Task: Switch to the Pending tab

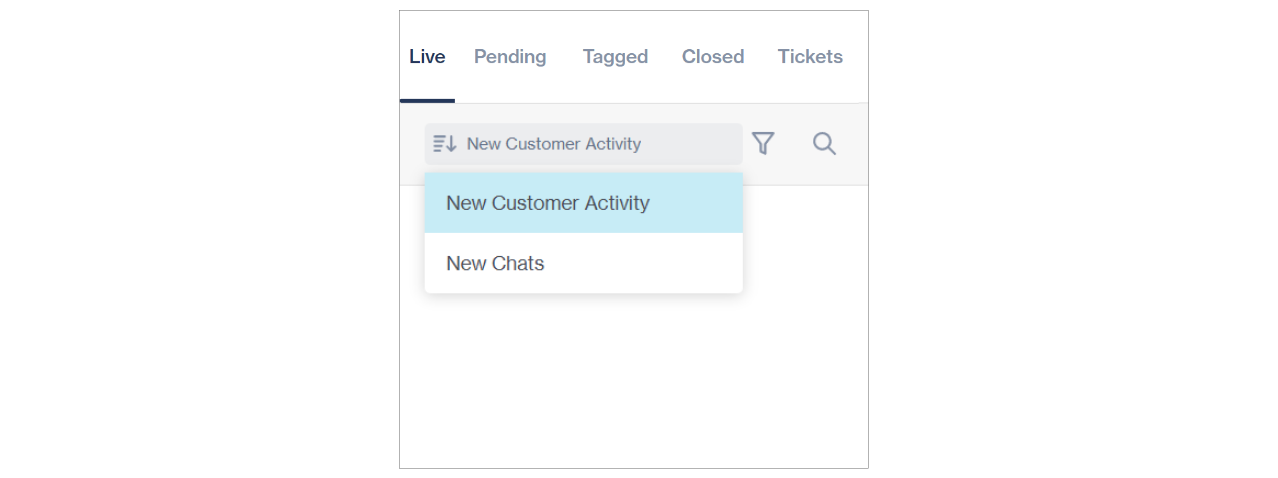Action: click(510, 57)
